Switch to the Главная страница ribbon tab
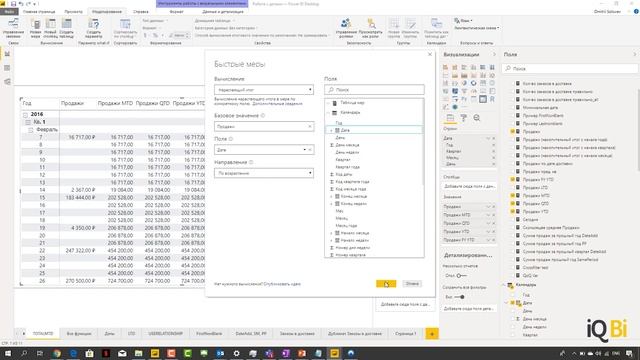 click(x=39, y=11)
